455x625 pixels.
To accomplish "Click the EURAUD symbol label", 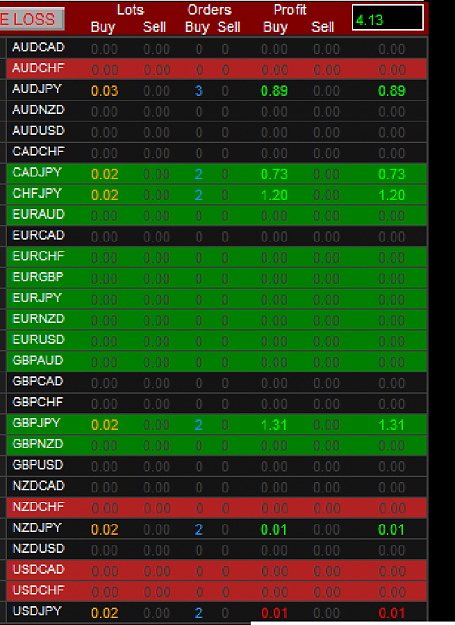I will pos(38,214).
